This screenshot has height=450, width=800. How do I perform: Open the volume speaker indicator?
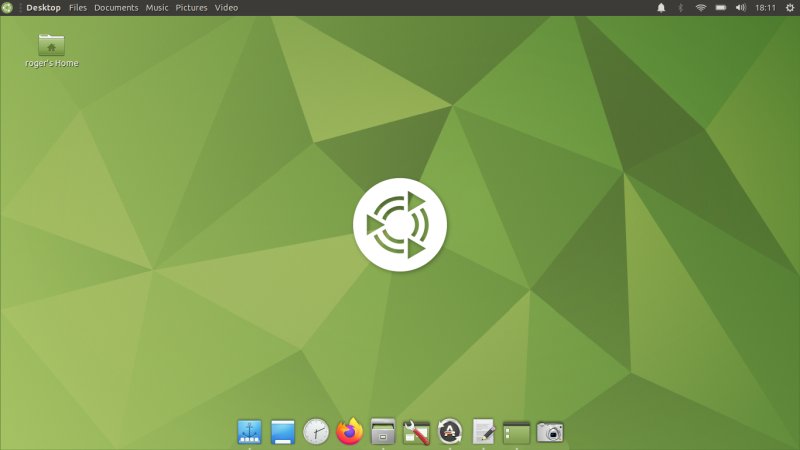(x=741, y=8)
